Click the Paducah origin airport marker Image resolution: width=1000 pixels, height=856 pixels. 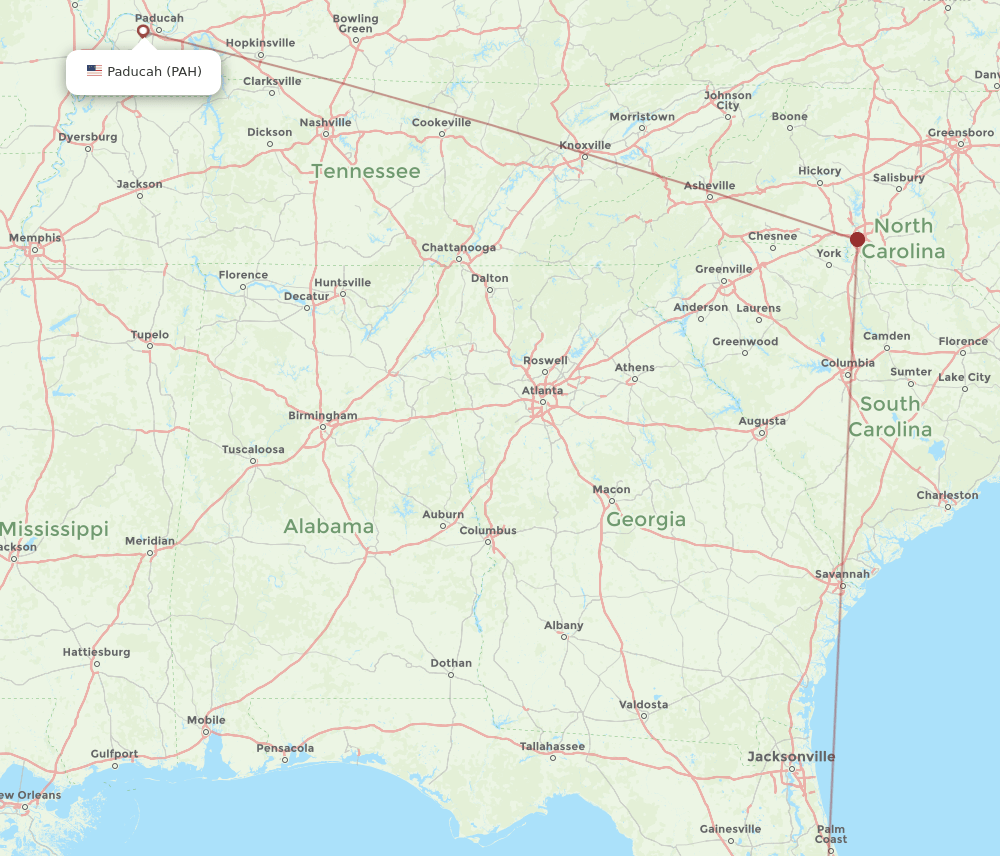point(143,31)
